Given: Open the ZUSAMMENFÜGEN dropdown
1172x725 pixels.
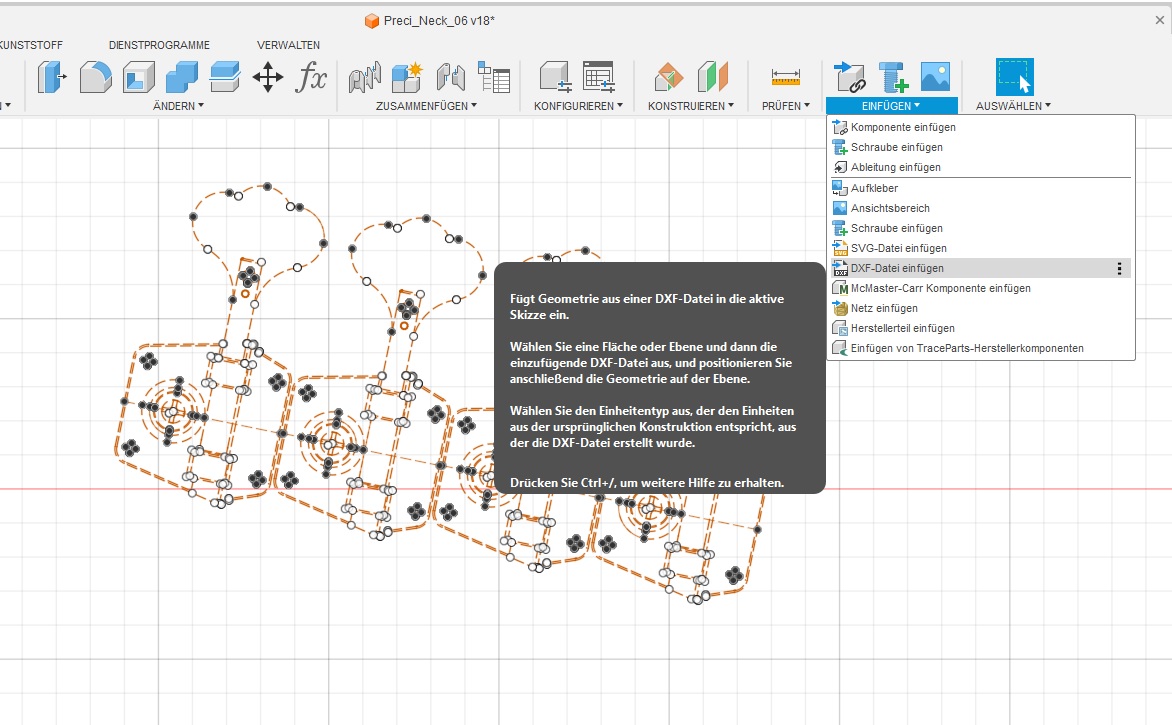Looking at the screenshot, I should coord(426,106).
